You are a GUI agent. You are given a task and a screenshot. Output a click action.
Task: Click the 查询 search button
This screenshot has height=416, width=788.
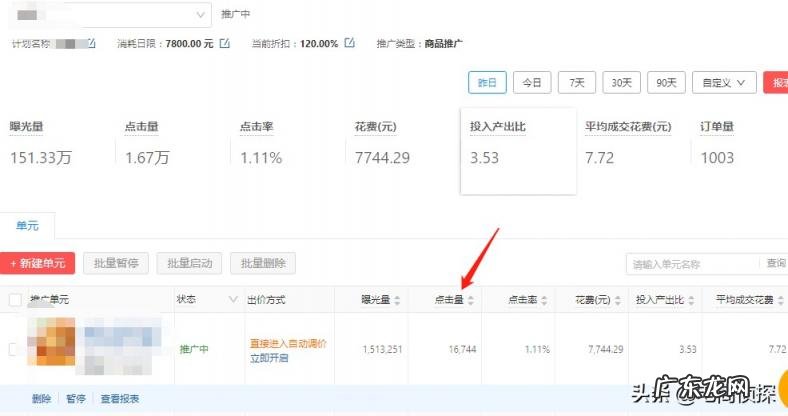point(775,263)
